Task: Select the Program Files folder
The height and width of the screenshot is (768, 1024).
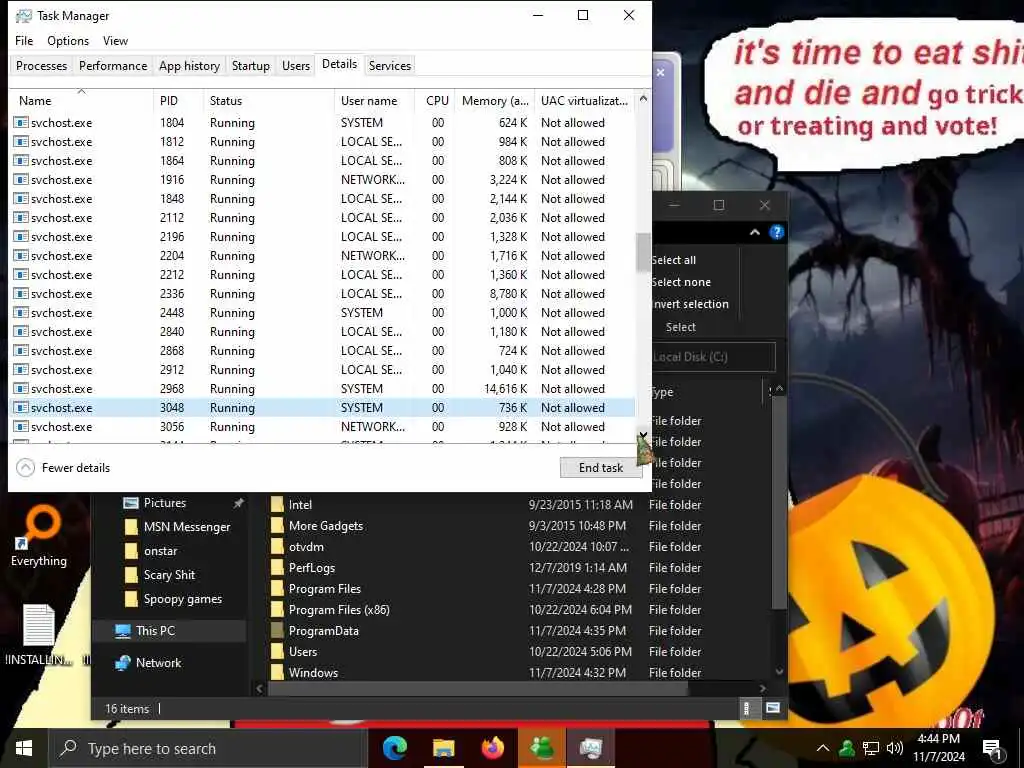Action: click(325, 588)
